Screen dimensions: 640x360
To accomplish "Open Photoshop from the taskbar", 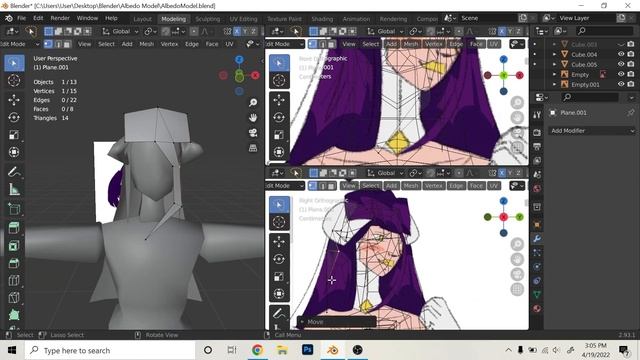I will (307, 350).
